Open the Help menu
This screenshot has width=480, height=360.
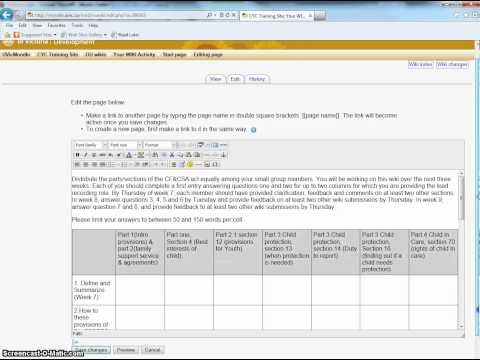click(x=93, y=25)
